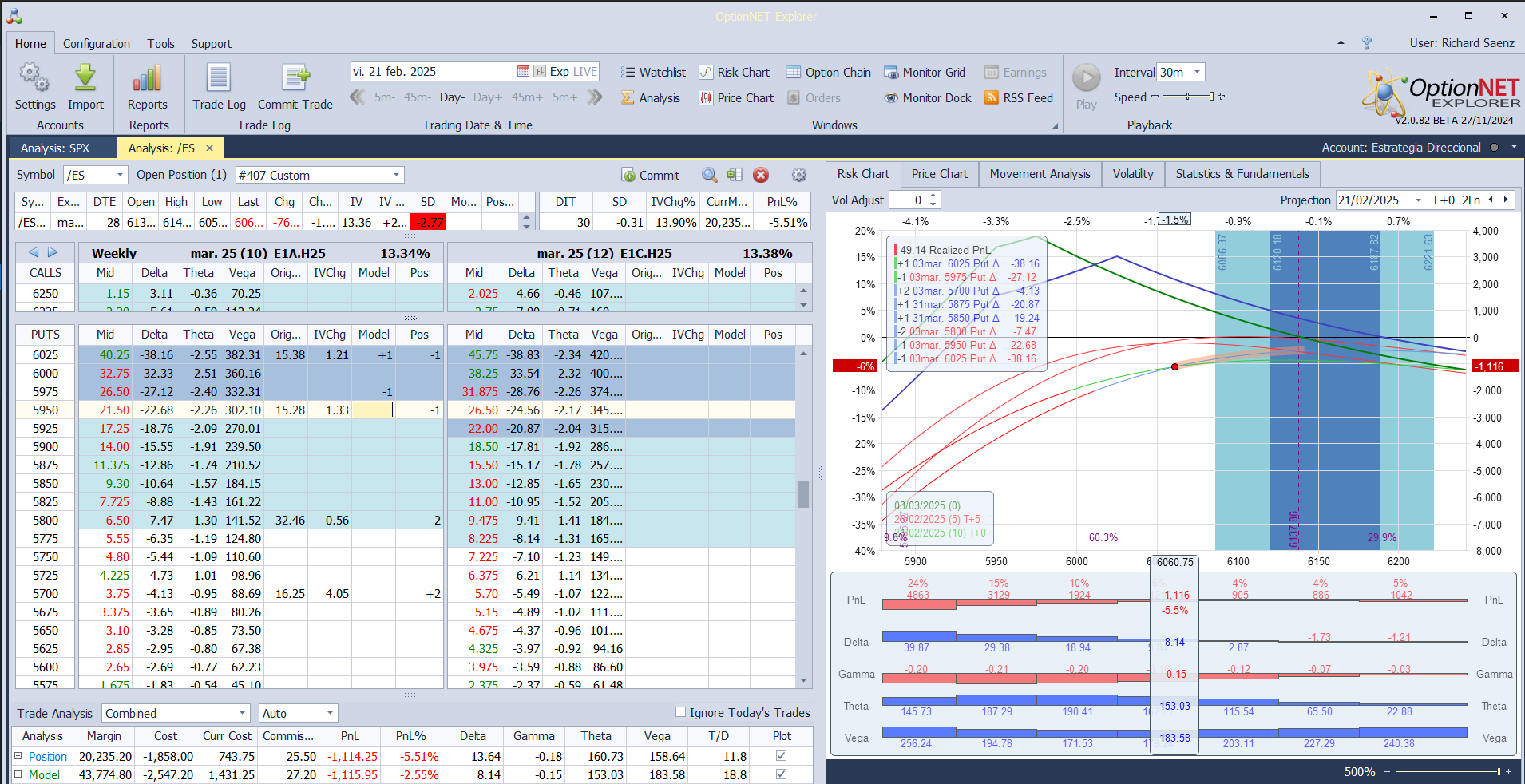Switch to the Analysis: SPX tab
Image resolution: width=1525 pixels, height=784 pixels.
[55, 148]
